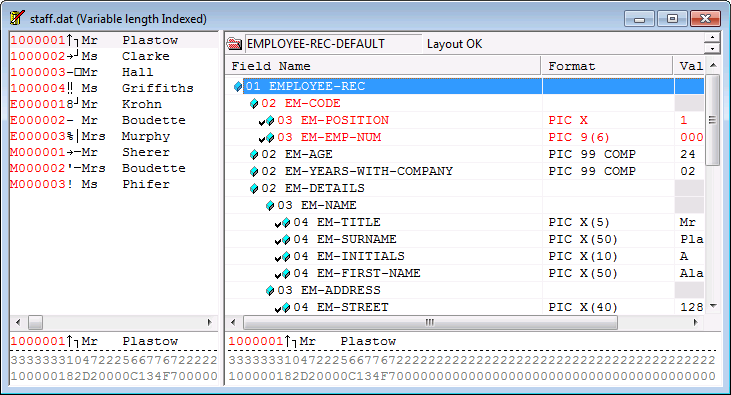The height and width of the screenshot is (395, 731).
Task: Select the 03 EM-POSITION field
Action: point(465,120)
